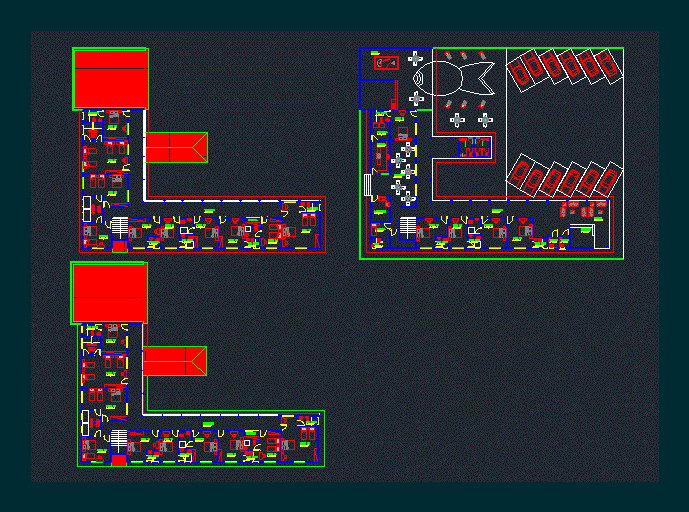689x512 pixels.
Task: Click the large red roof of top-left plan
Action: tap(110, 79)
